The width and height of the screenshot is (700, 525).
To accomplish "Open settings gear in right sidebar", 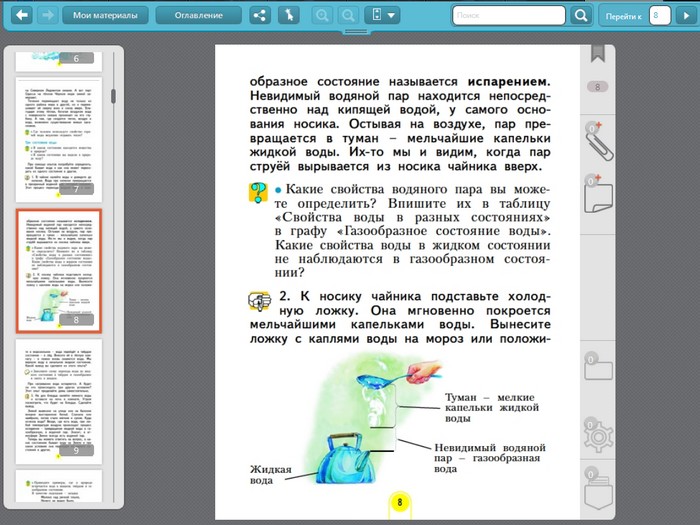I will pyautogui.click(x=599, y=432).
